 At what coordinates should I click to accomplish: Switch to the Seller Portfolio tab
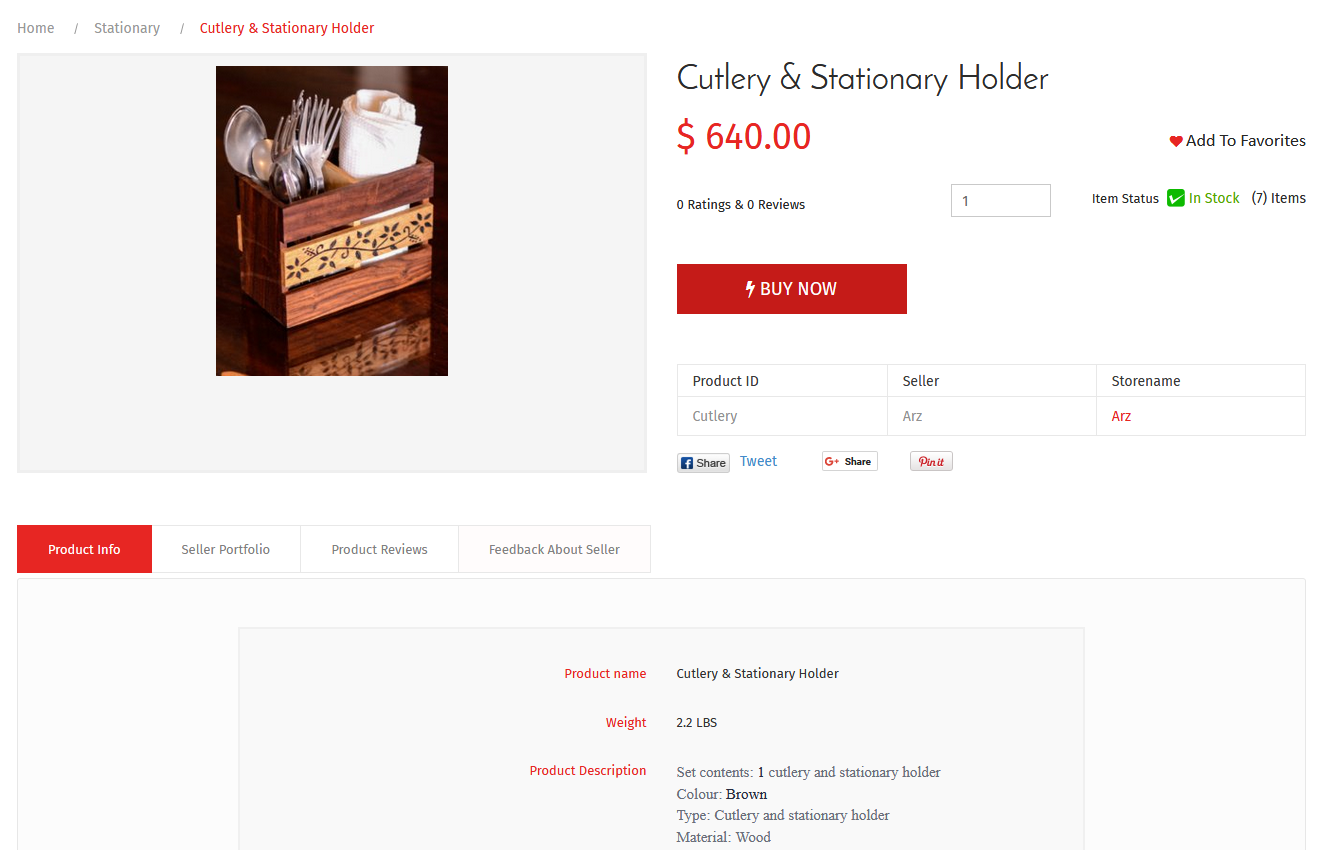226,549
